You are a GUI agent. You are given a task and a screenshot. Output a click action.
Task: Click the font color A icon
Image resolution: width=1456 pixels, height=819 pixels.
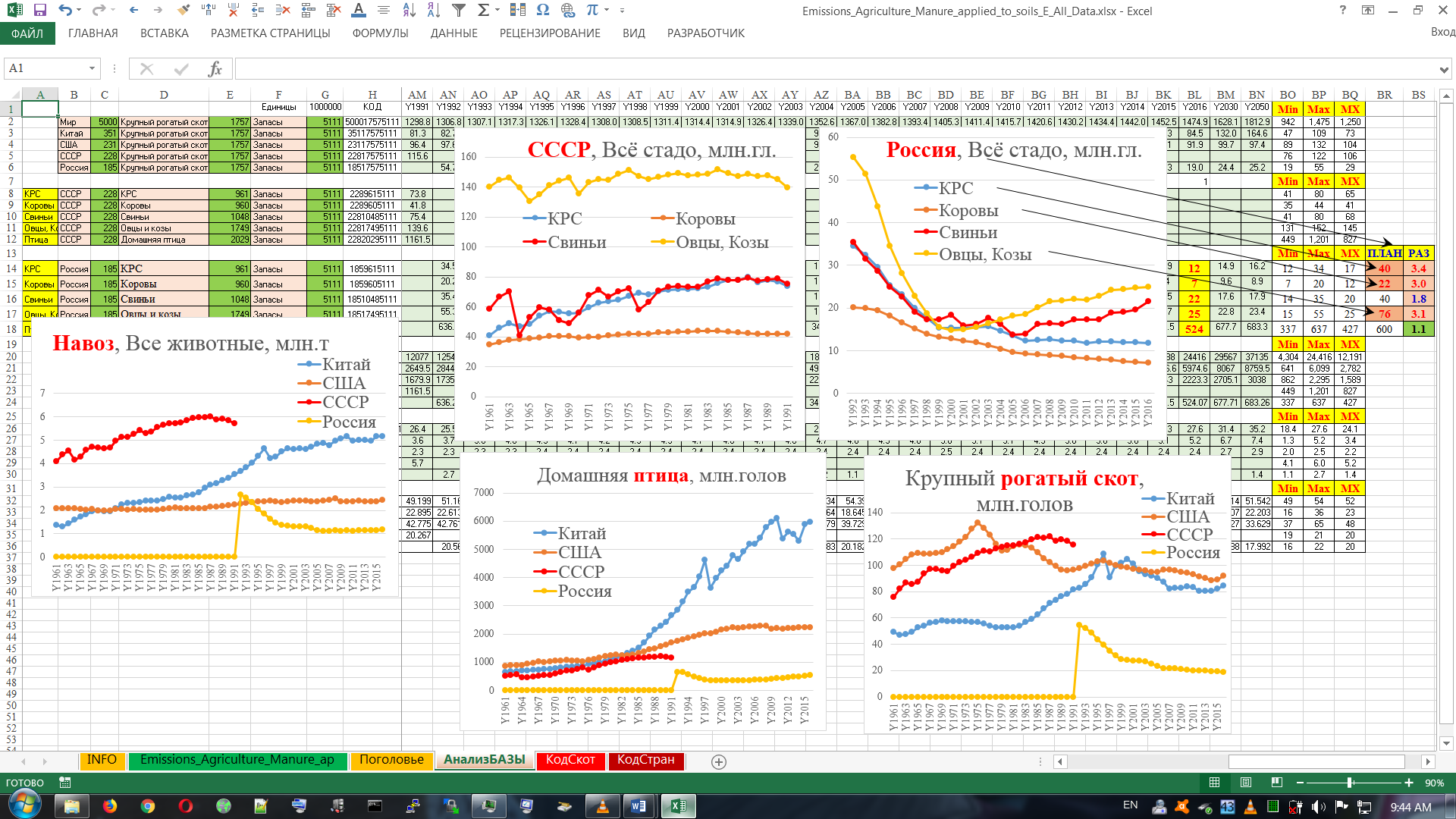click(x=359, y=11)
